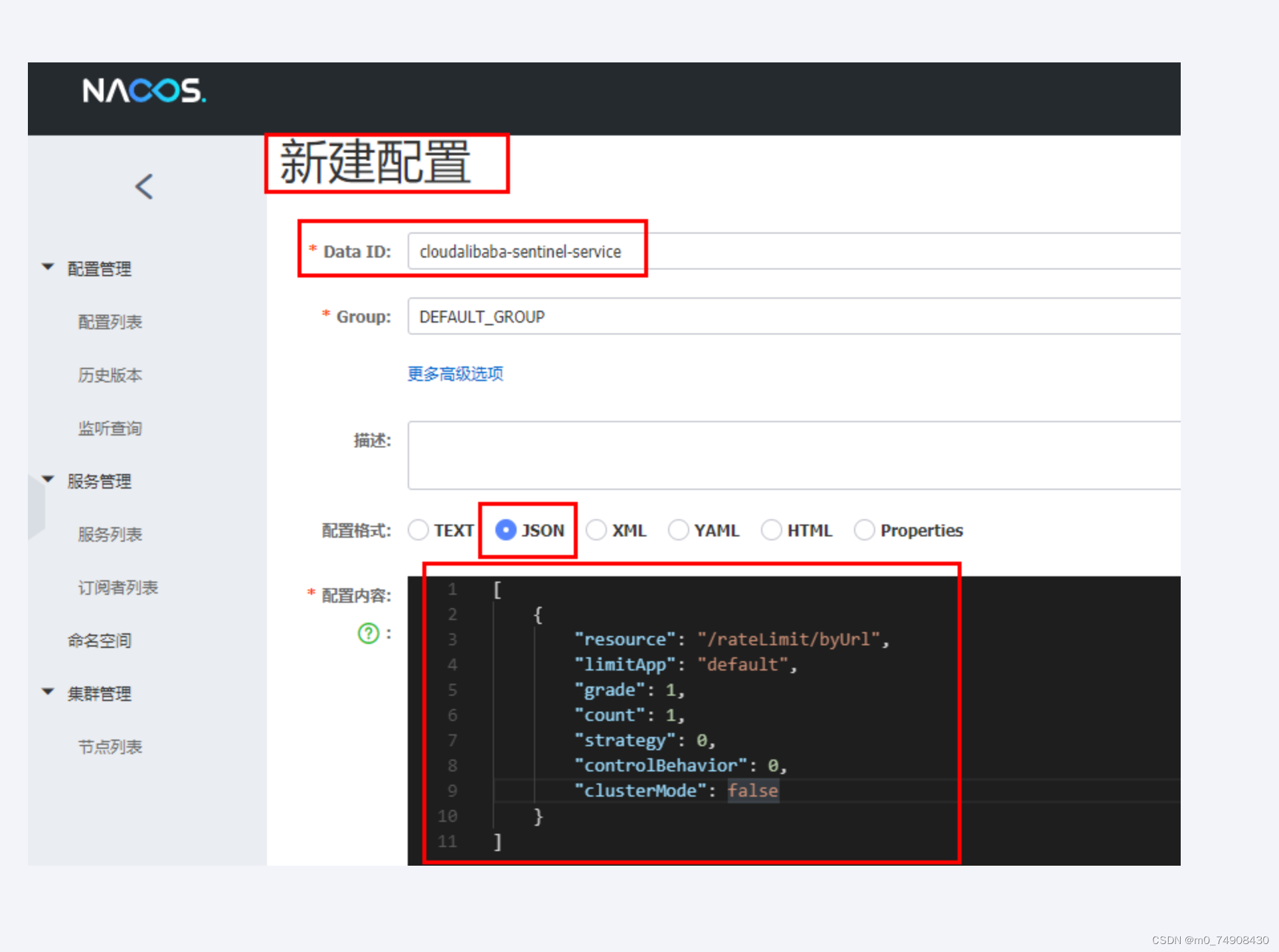The width and height of the screenshot is (1279, 952).
Task: Select the TEXT format radio button
Action: point(418,530)
